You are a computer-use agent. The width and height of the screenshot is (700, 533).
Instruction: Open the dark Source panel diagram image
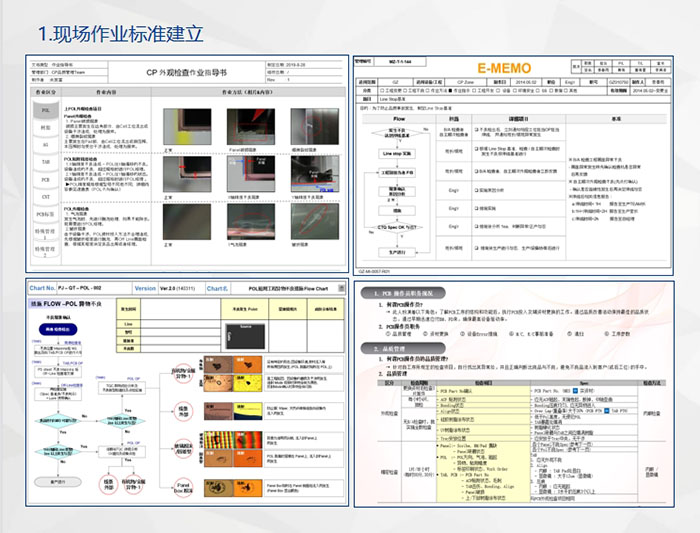245,337
